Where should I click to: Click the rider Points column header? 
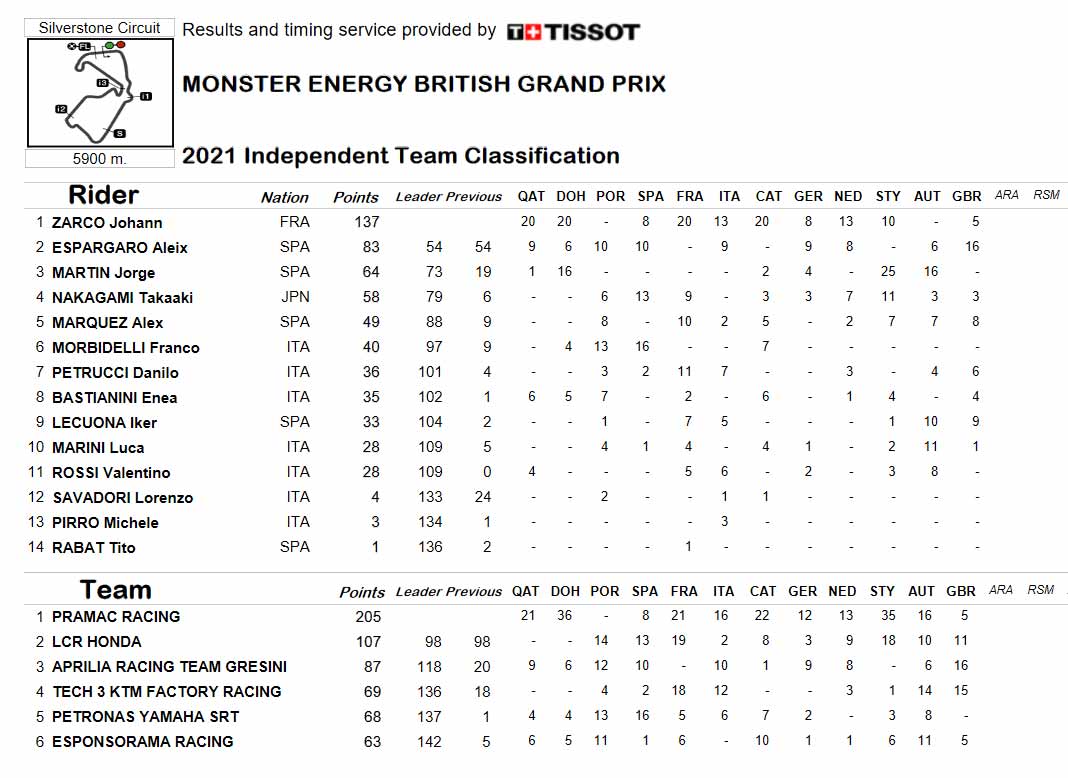[x=356, y=198]
